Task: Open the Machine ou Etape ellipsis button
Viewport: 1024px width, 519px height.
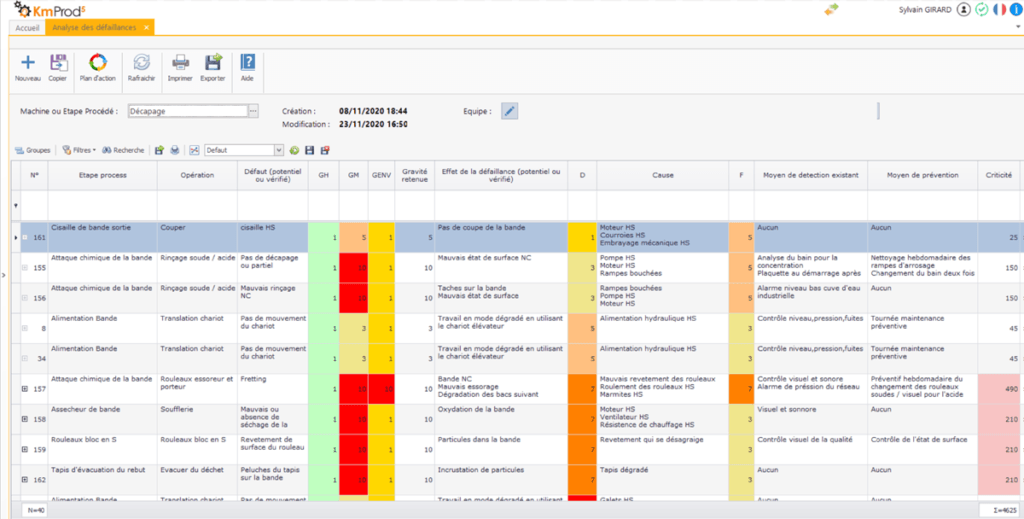Action: point(253,111)
